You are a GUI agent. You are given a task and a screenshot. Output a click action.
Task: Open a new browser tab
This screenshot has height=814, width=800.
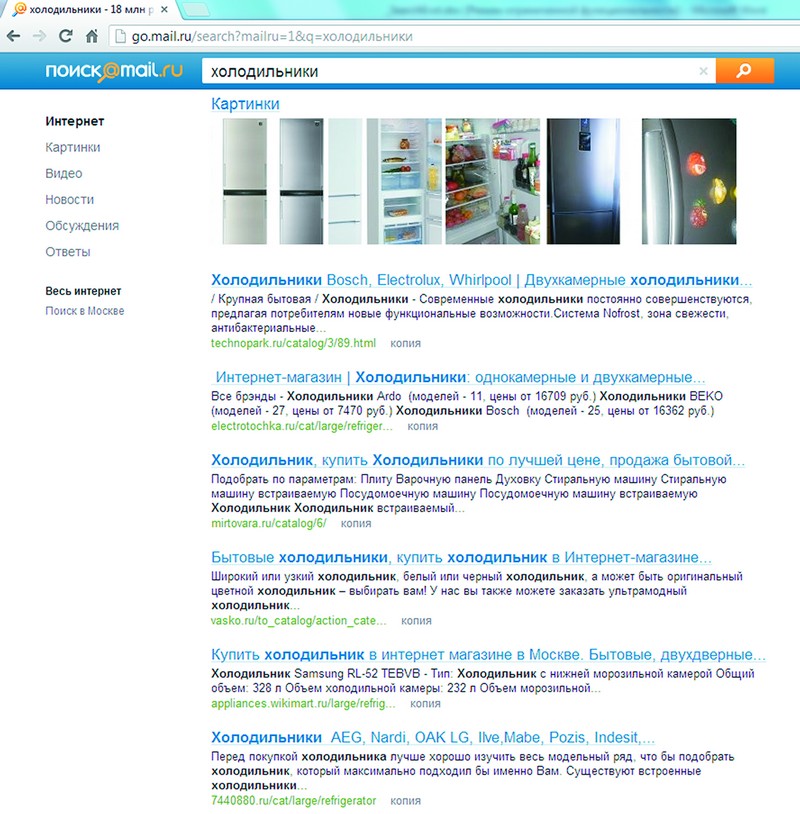(195, 9)
